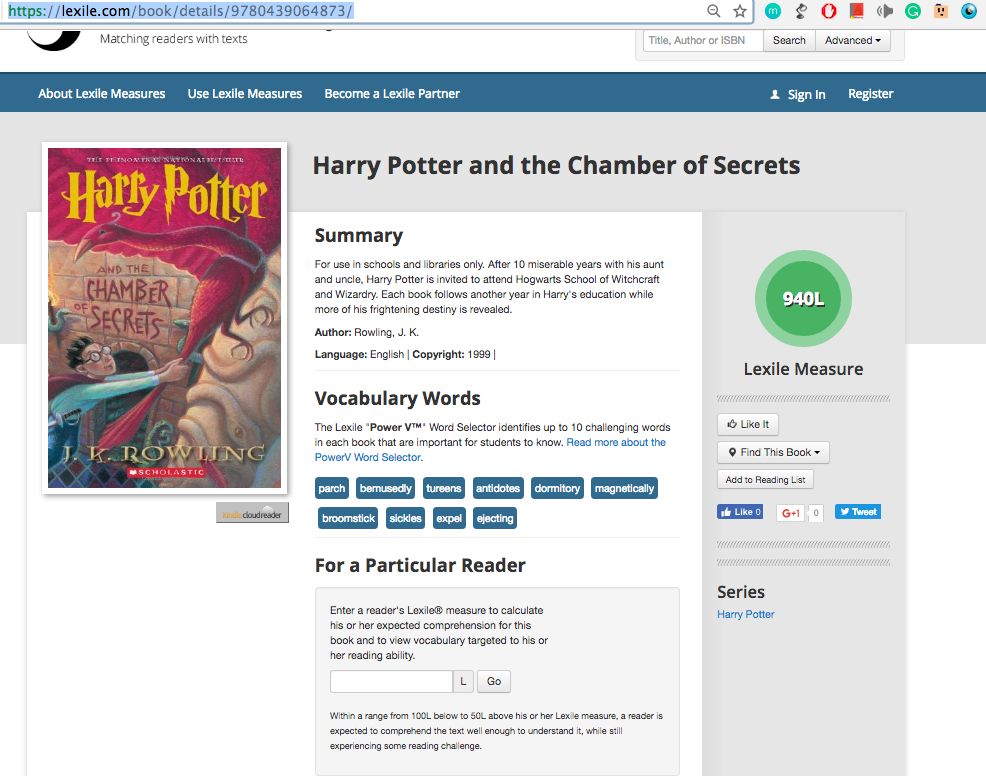Screen dimensions: 986x776
Task: Open About Lexile Measures menu
Action: (102, 94)
